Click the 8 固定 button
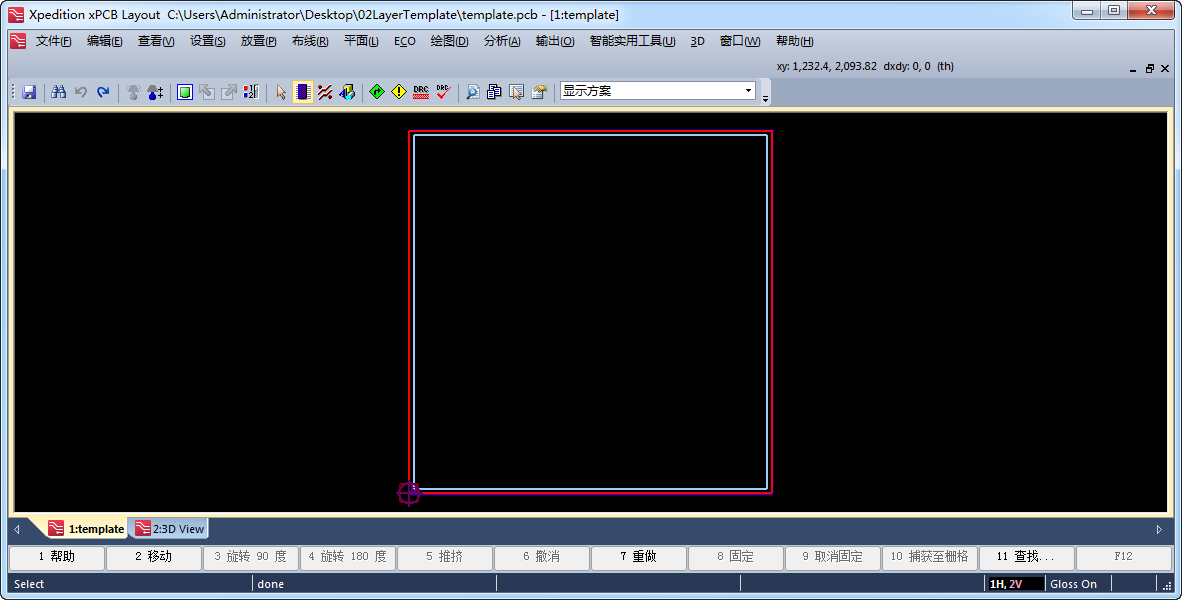This screenshot has width=1182, height=600. coord(736,557)
